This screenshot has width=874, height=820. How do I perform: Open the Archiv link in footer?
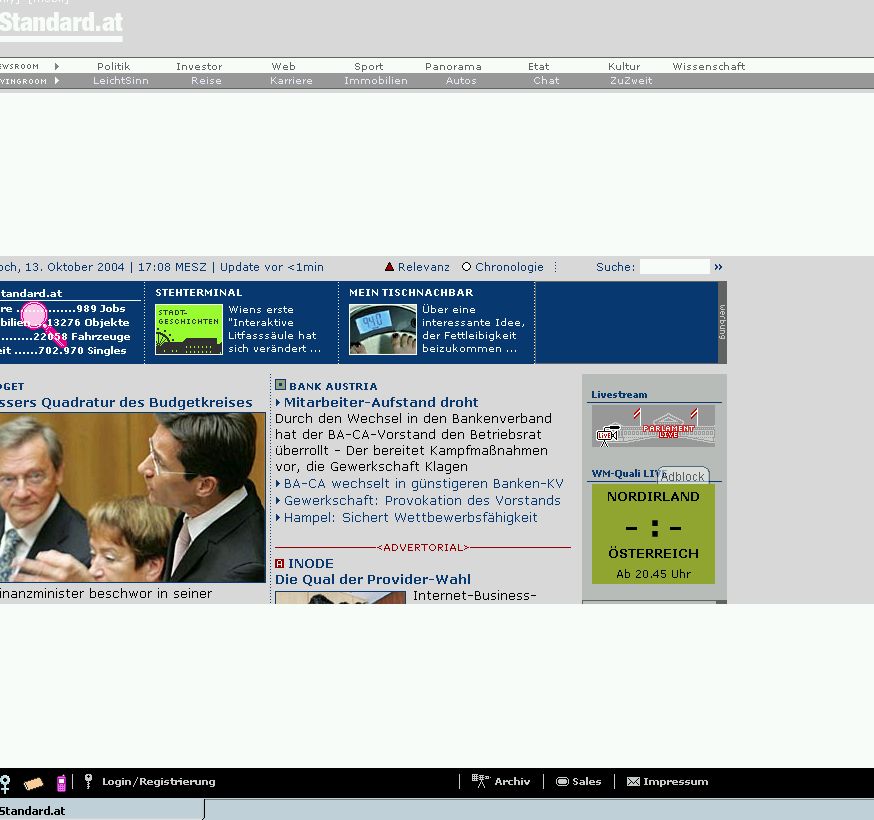tap(512, 782)
